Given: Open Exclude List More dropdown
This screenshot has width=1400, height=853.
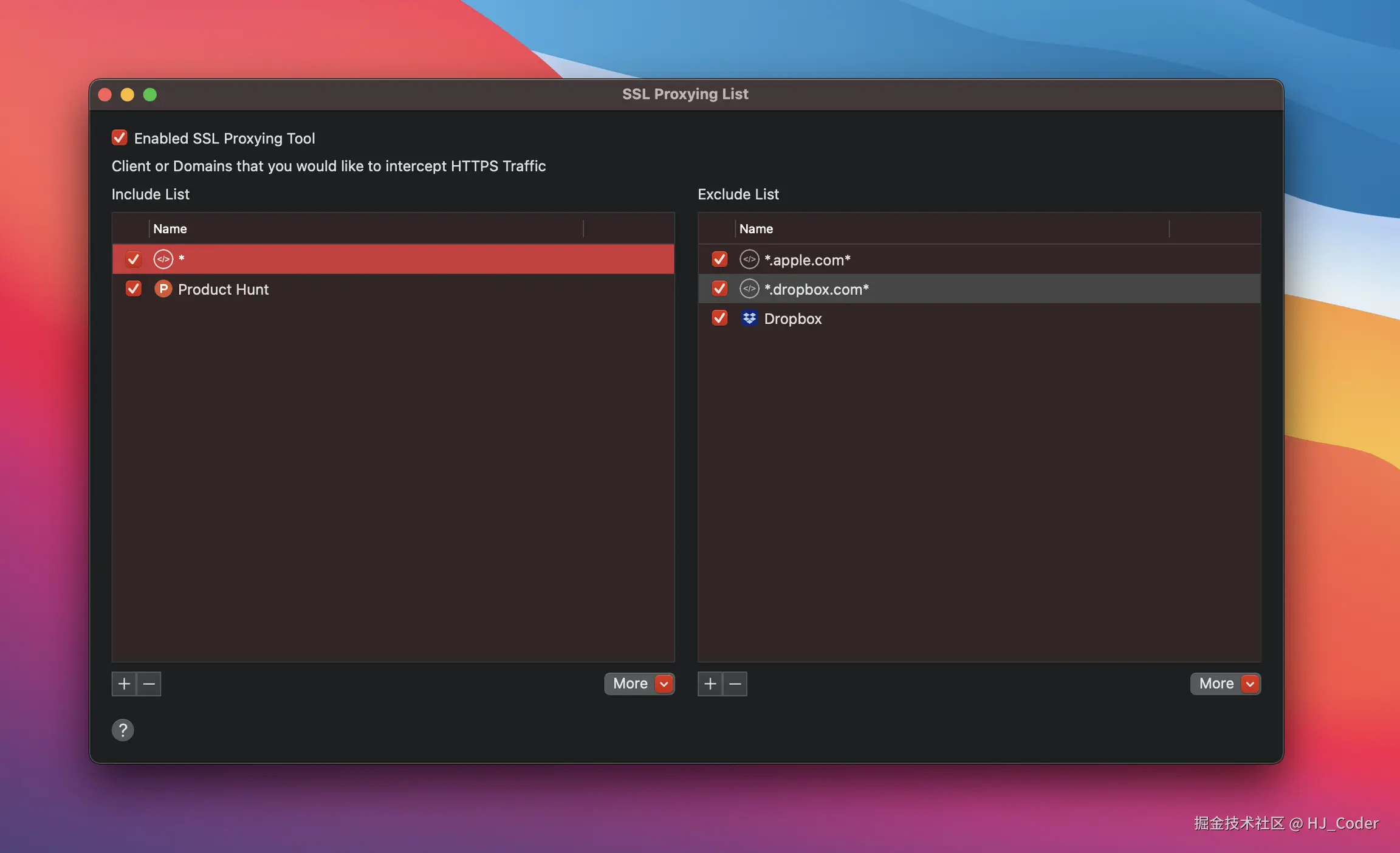Looking at the screenshot, I should [1225, 683].
